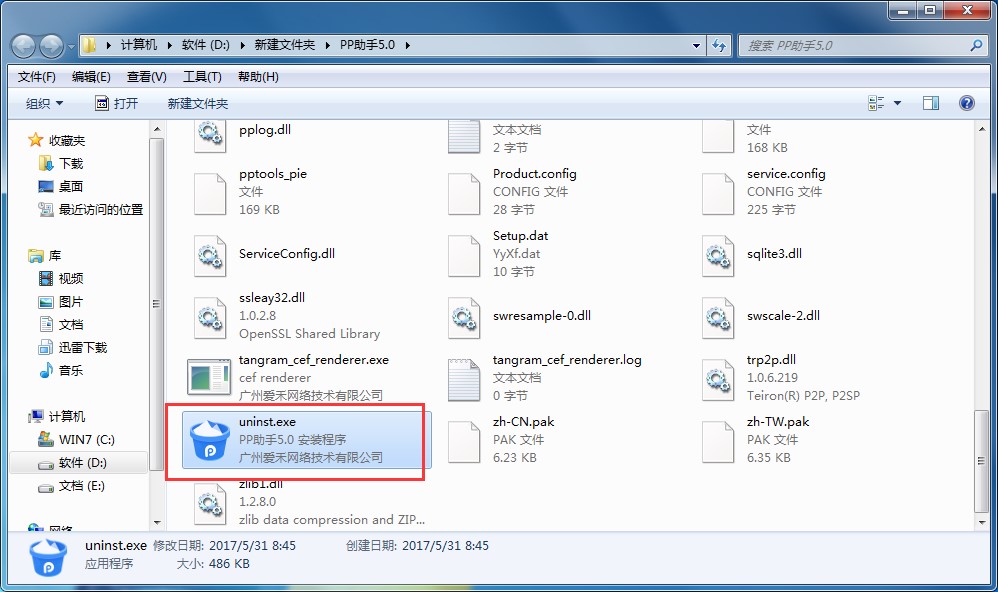Click 新建文件夹 in the address breadcrumb
Image resolution: width=998 pixels, height=592 pixels.
point(285,45)
